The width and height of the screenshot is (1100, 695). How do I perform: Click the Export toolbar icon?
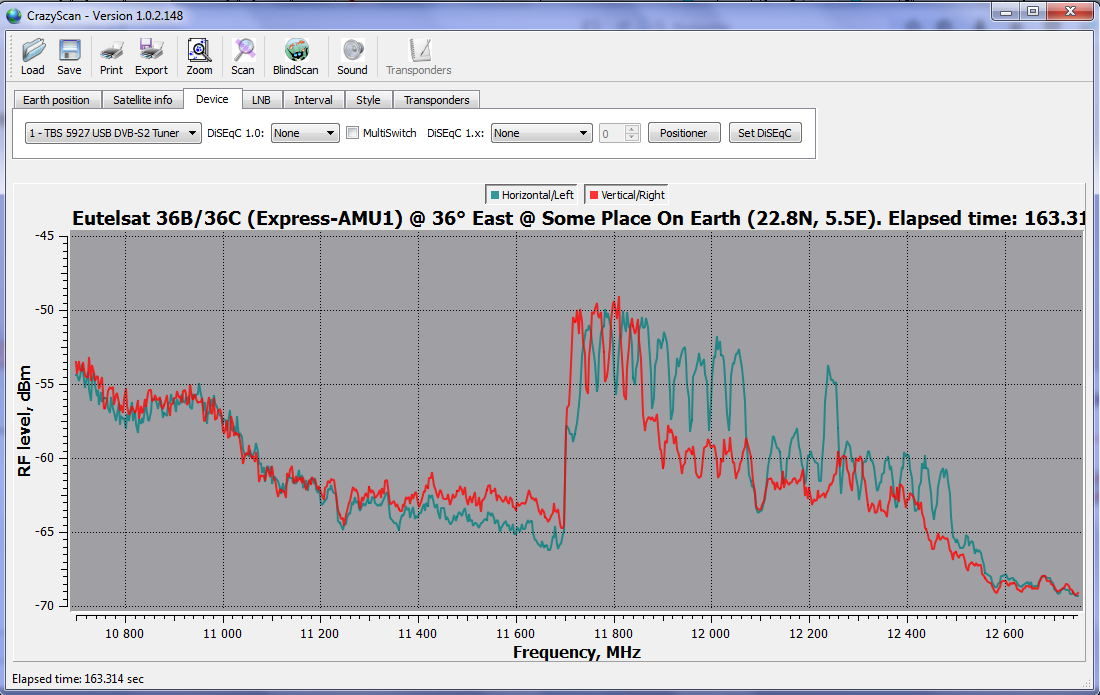pyautogui.click(x=151, y=52)
